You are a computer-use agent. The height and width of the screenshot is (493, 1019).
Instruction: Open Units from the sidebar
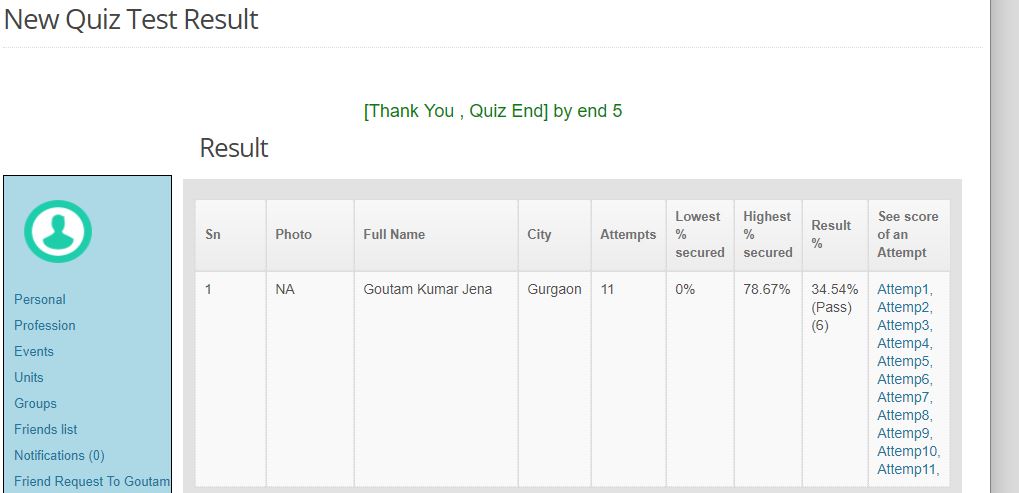(29, 377)
